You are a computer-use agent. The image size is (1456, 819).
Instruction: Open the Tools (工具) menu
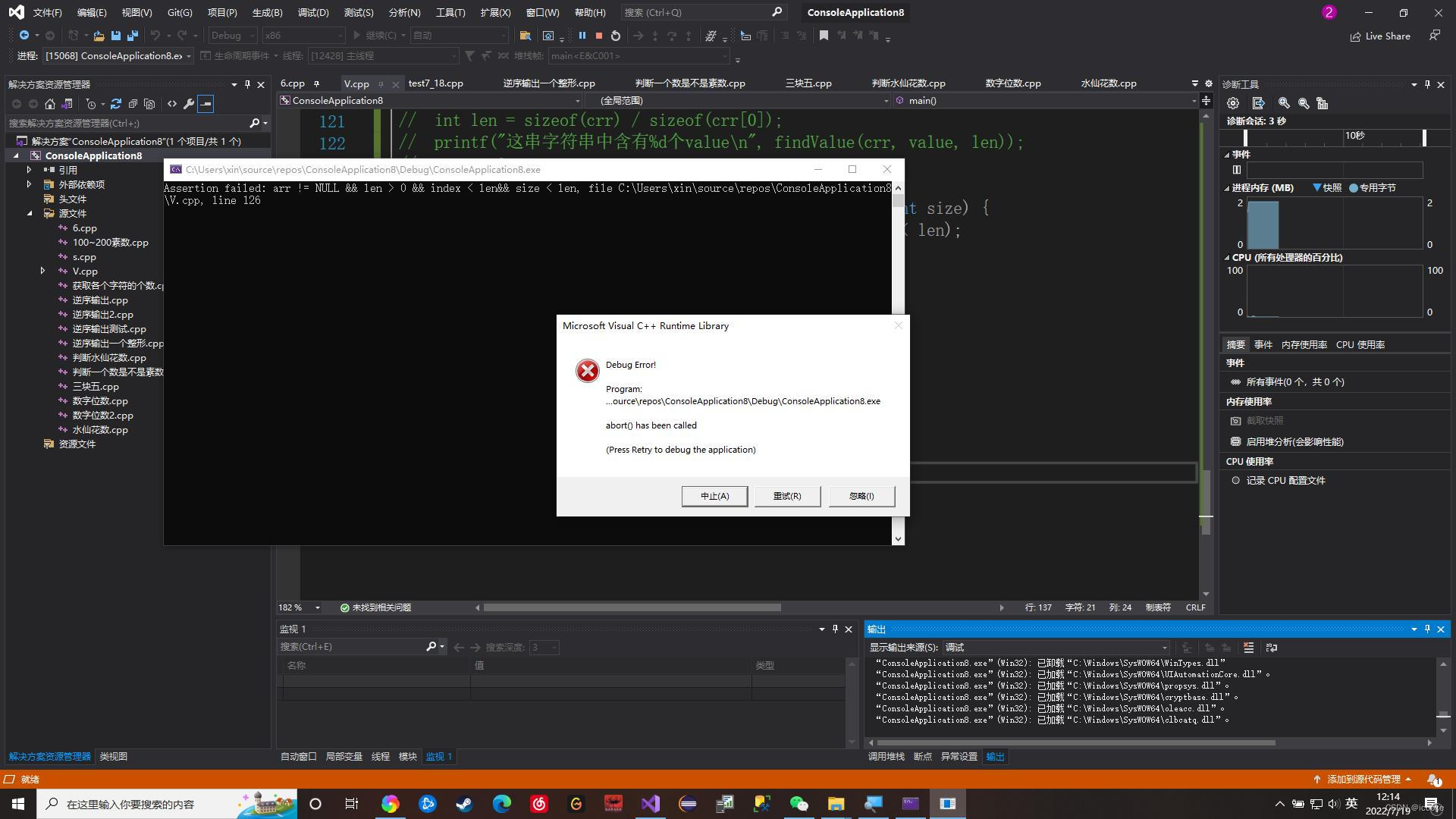click(x=450, y=12)
